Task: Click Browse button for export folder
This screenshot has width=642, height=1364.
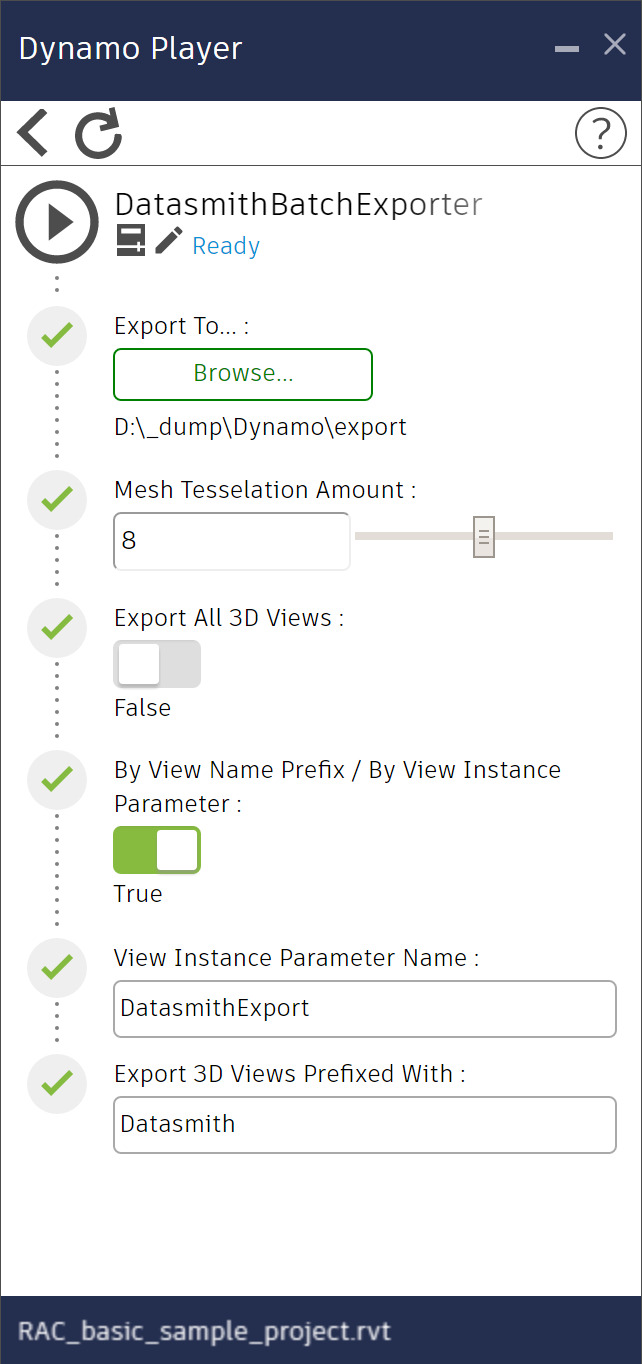Action: [x=243, y=374]
